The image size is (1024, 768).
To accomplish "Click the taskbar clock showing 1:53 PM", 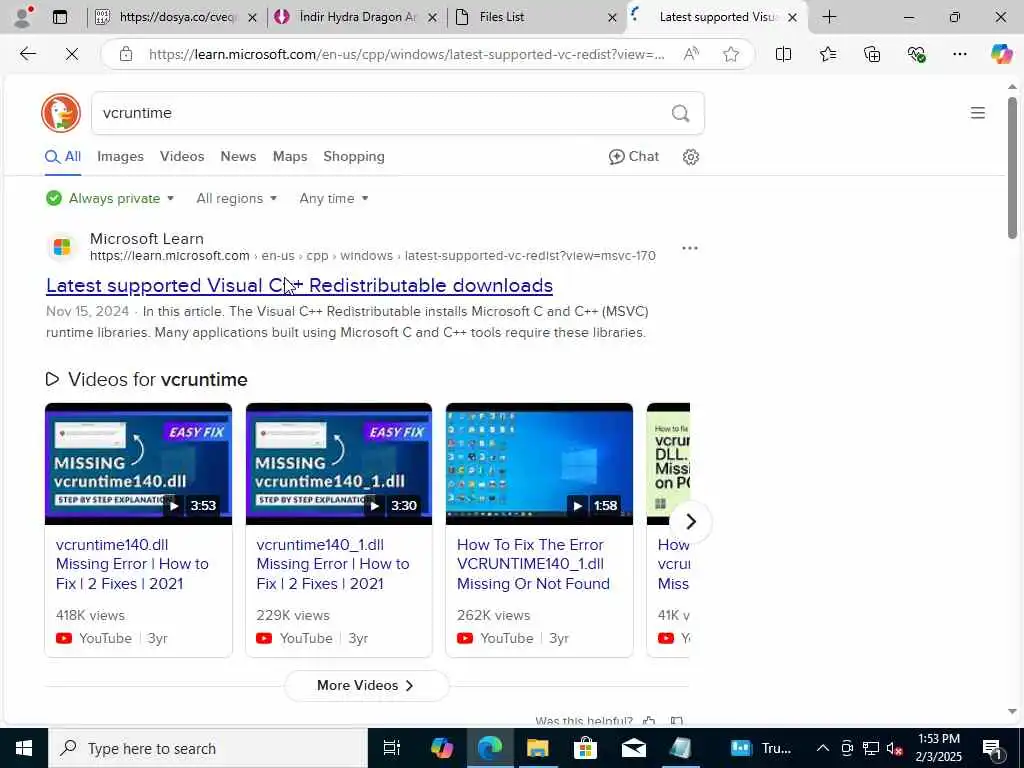I will tap(939, 748).
